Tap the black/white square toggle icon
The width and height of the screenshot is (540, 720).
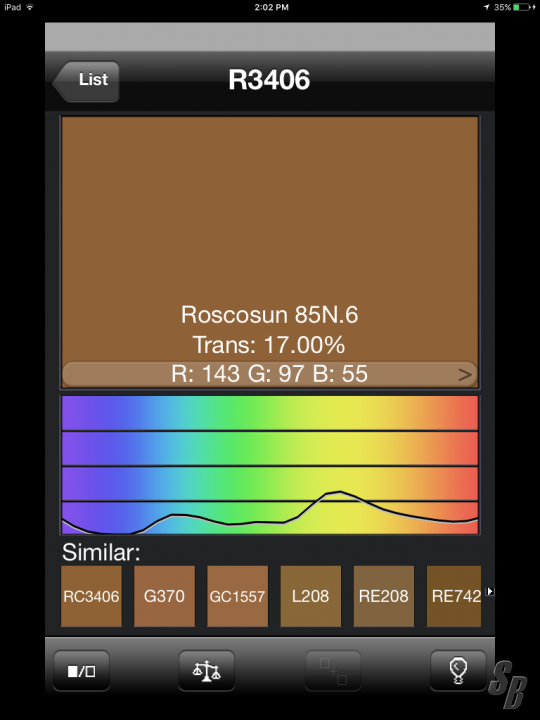81,671
